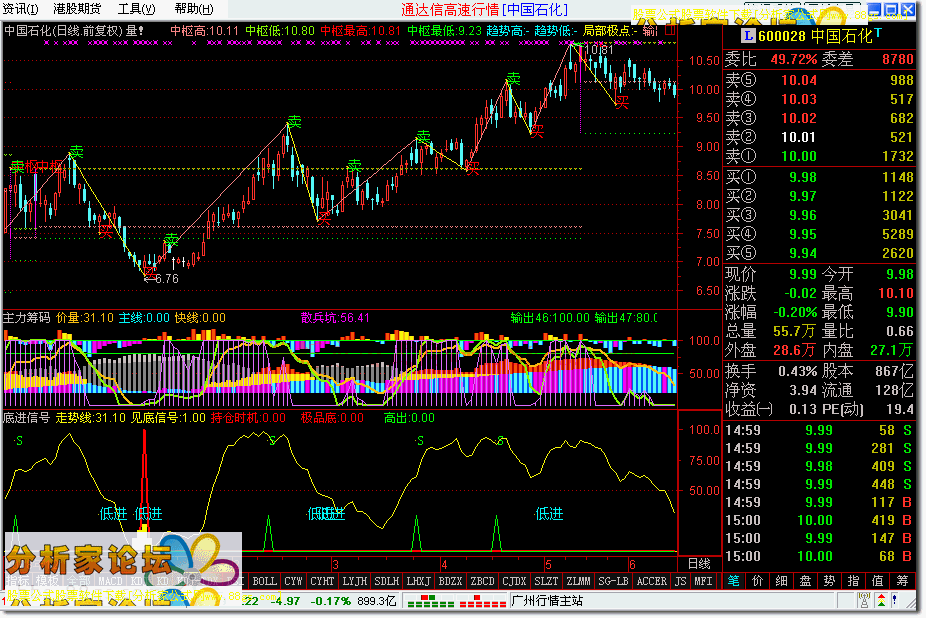This screenshot has height=618, width=926.
Task: Click the 卖① ask price 10.00
Action: pos(799,157)
